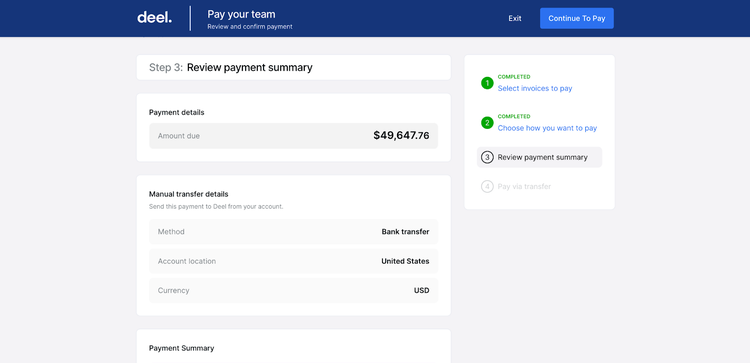Click Review and confirm payment subtitle
750x363 pixels.
pyautogui.click(x=250, y=27)
